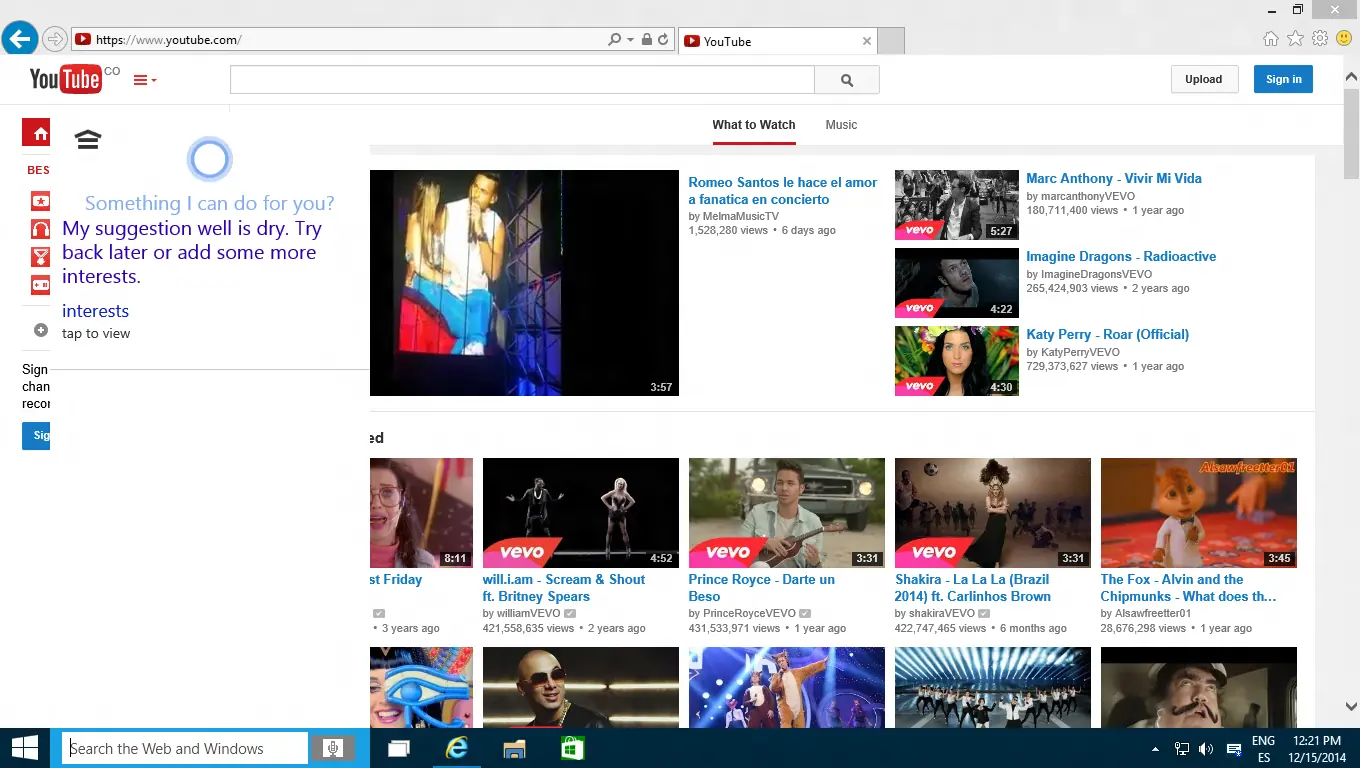This screenshot has width=1360, height=768.
Task: Click the Cortana notebook icon
Action: point(88,139)
